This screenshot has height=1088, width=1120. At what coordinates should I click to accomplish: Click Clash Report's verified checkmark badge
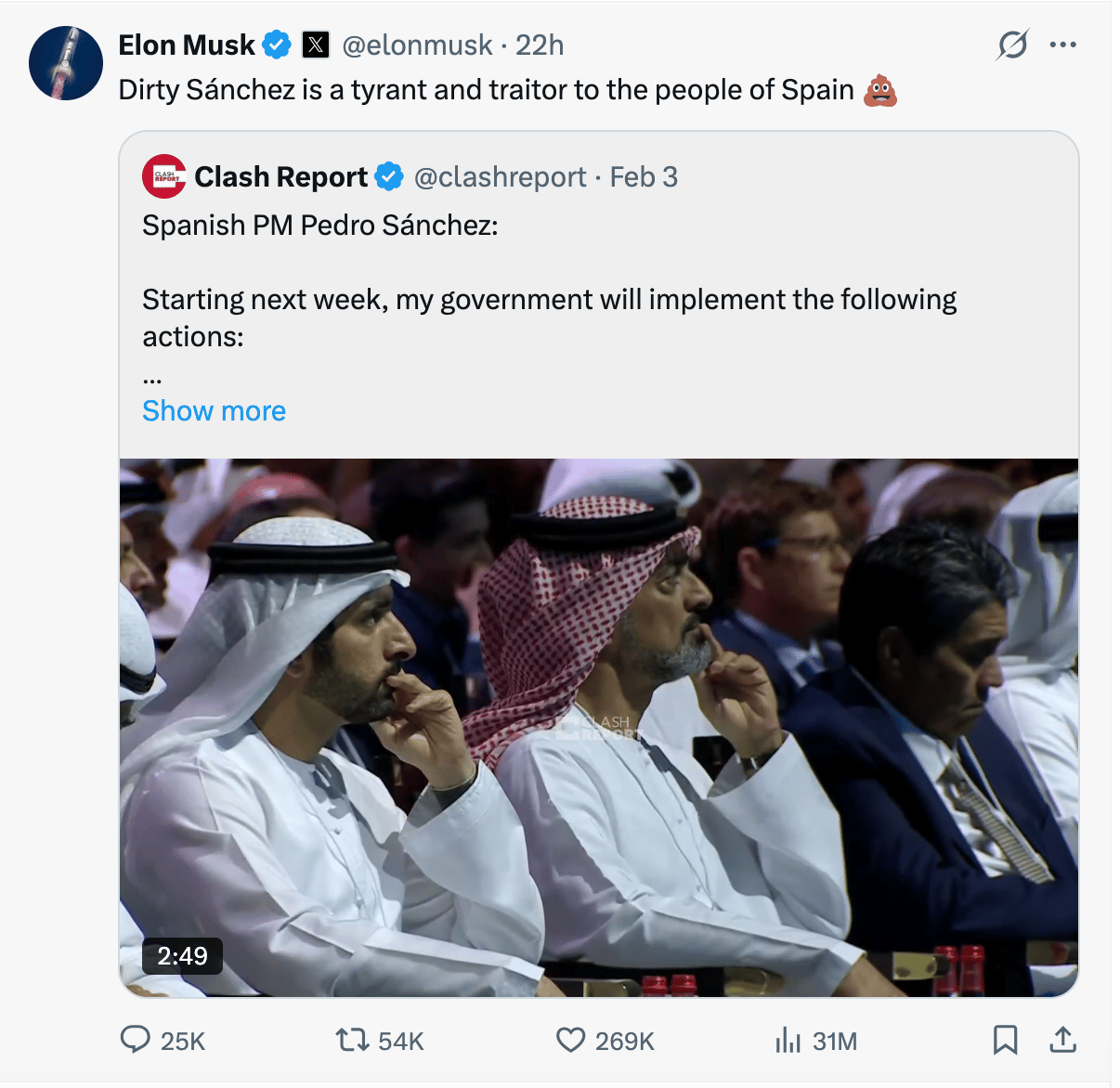tap(389, 176)
